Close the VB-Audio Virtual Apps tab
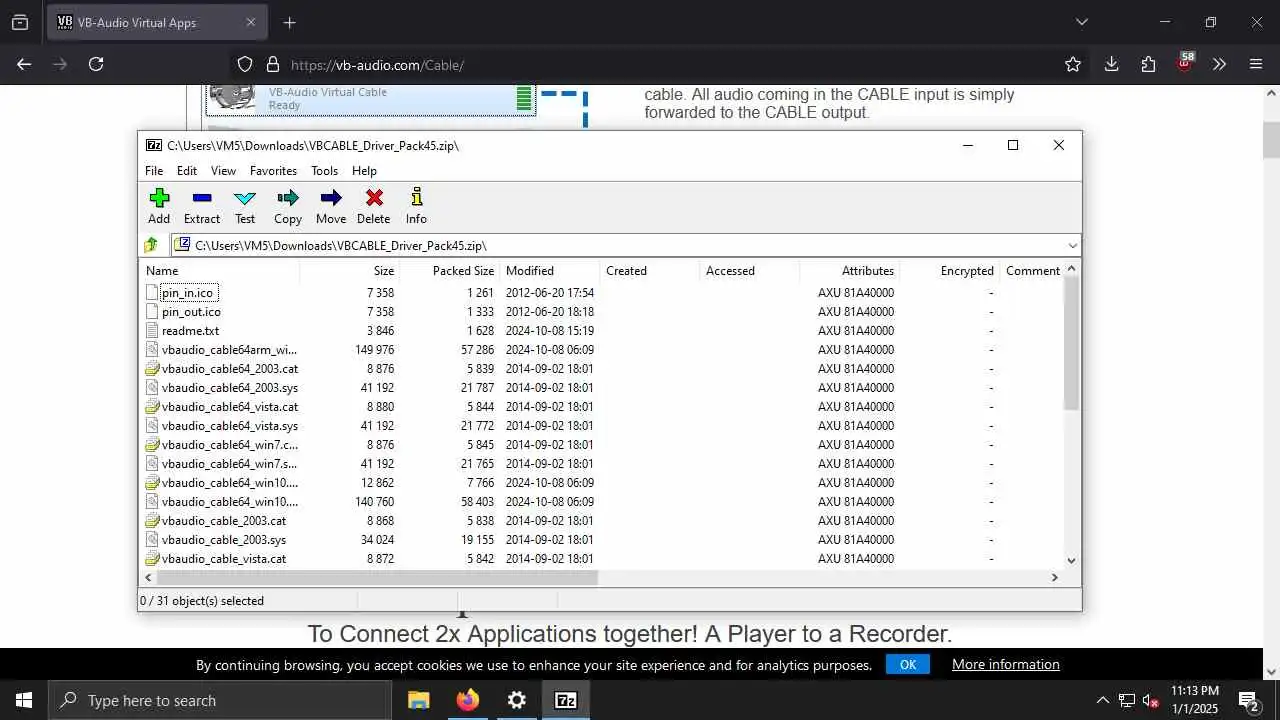 click(x=250, y=22)
